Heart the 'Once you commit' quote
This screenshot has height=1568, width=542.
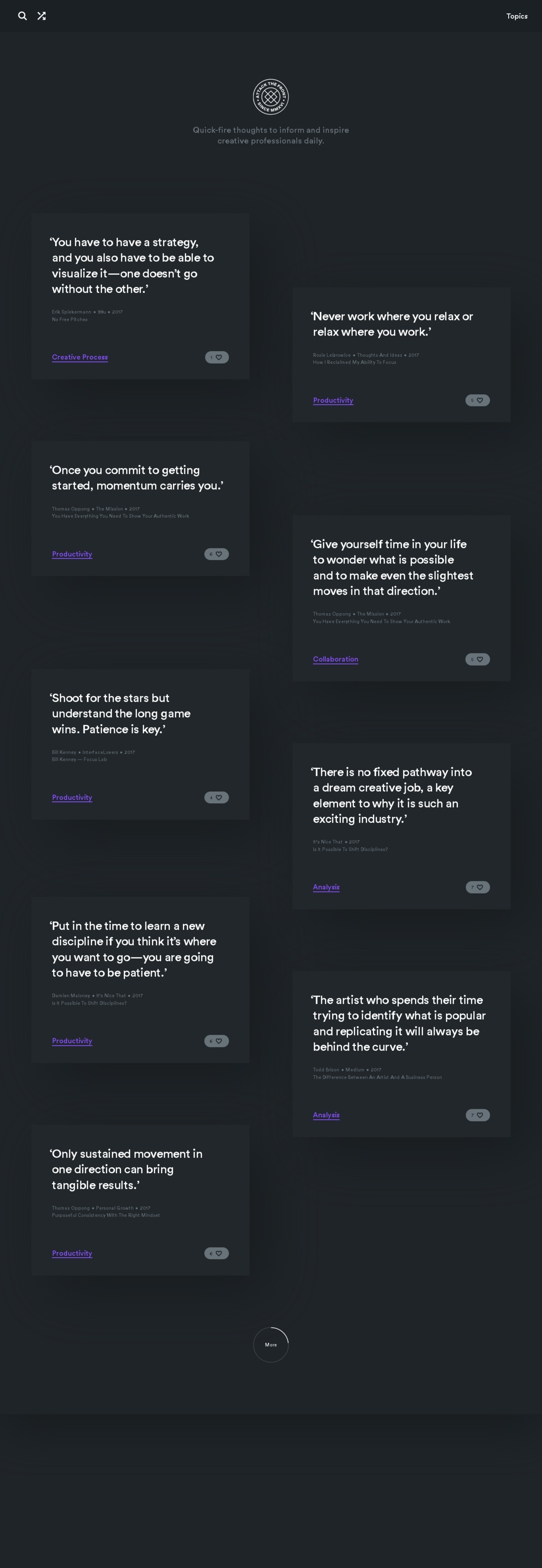[217, 554]
